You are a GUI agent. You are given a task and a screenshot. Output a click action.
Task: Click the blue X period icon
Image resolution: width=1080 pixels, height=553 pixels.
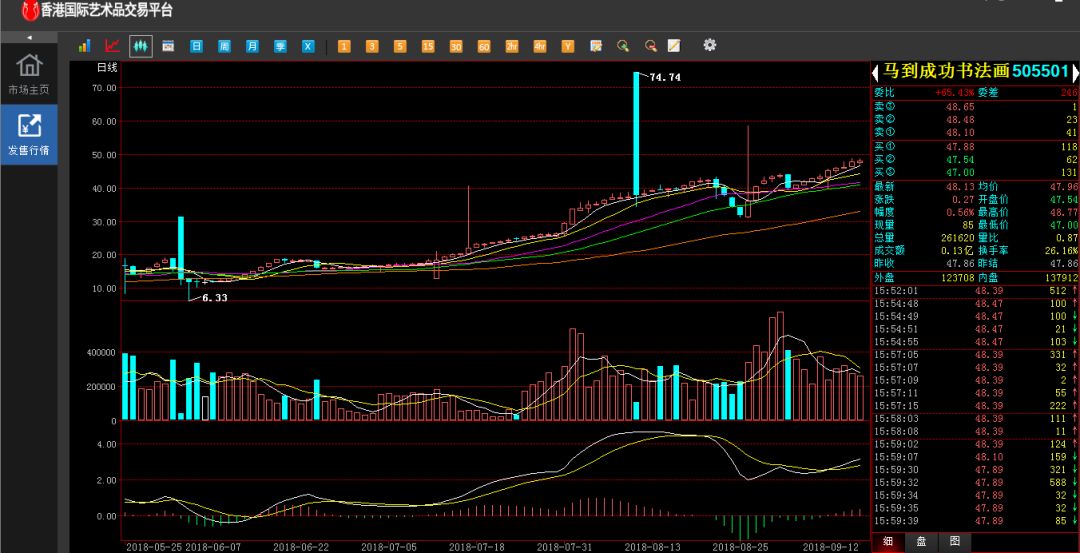coord(309,46)
